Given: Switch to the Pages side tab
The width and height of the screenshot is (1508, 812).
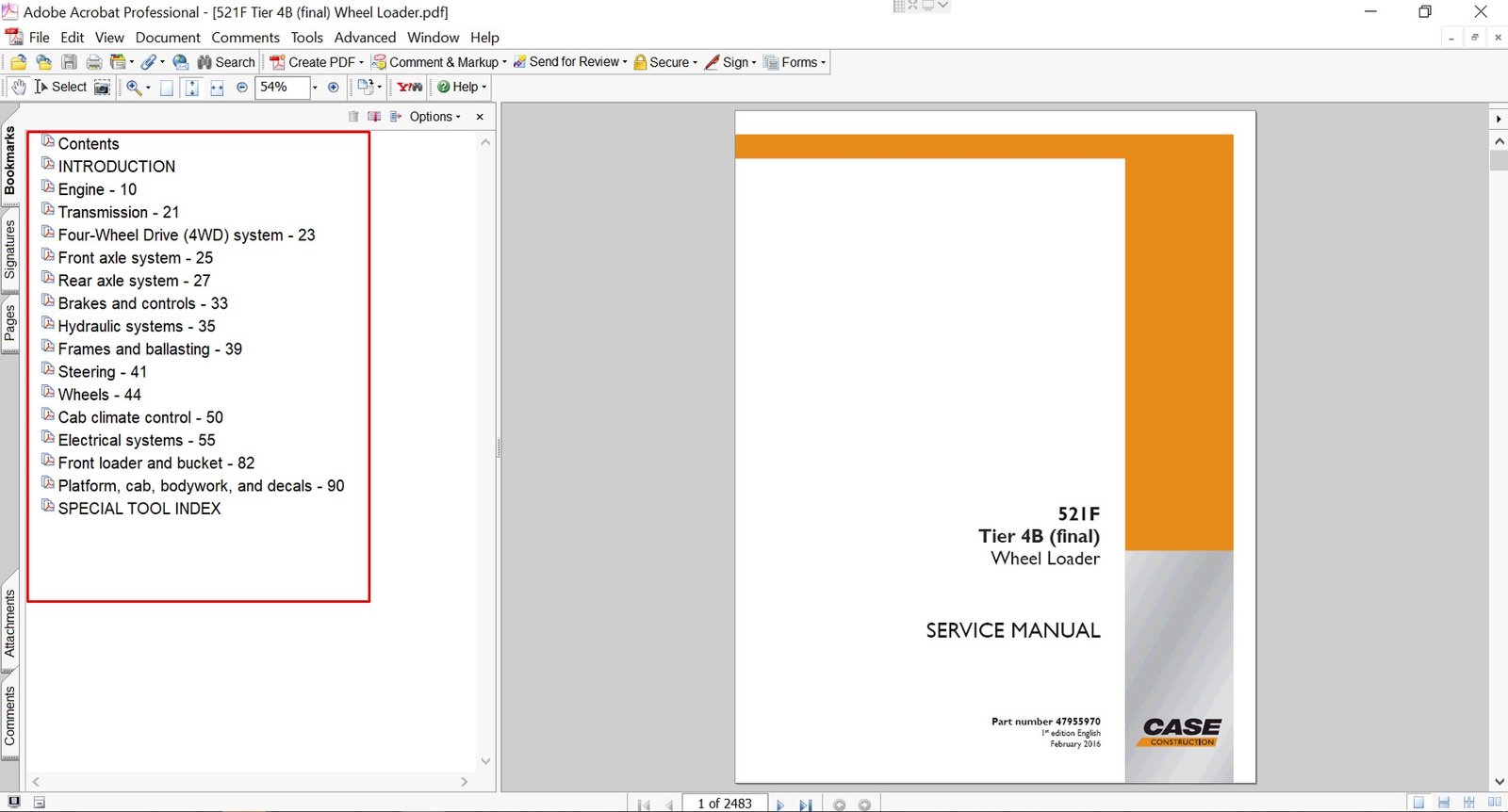Looking at the screenshot, I should pyautogui.click(x=10, y=323).
